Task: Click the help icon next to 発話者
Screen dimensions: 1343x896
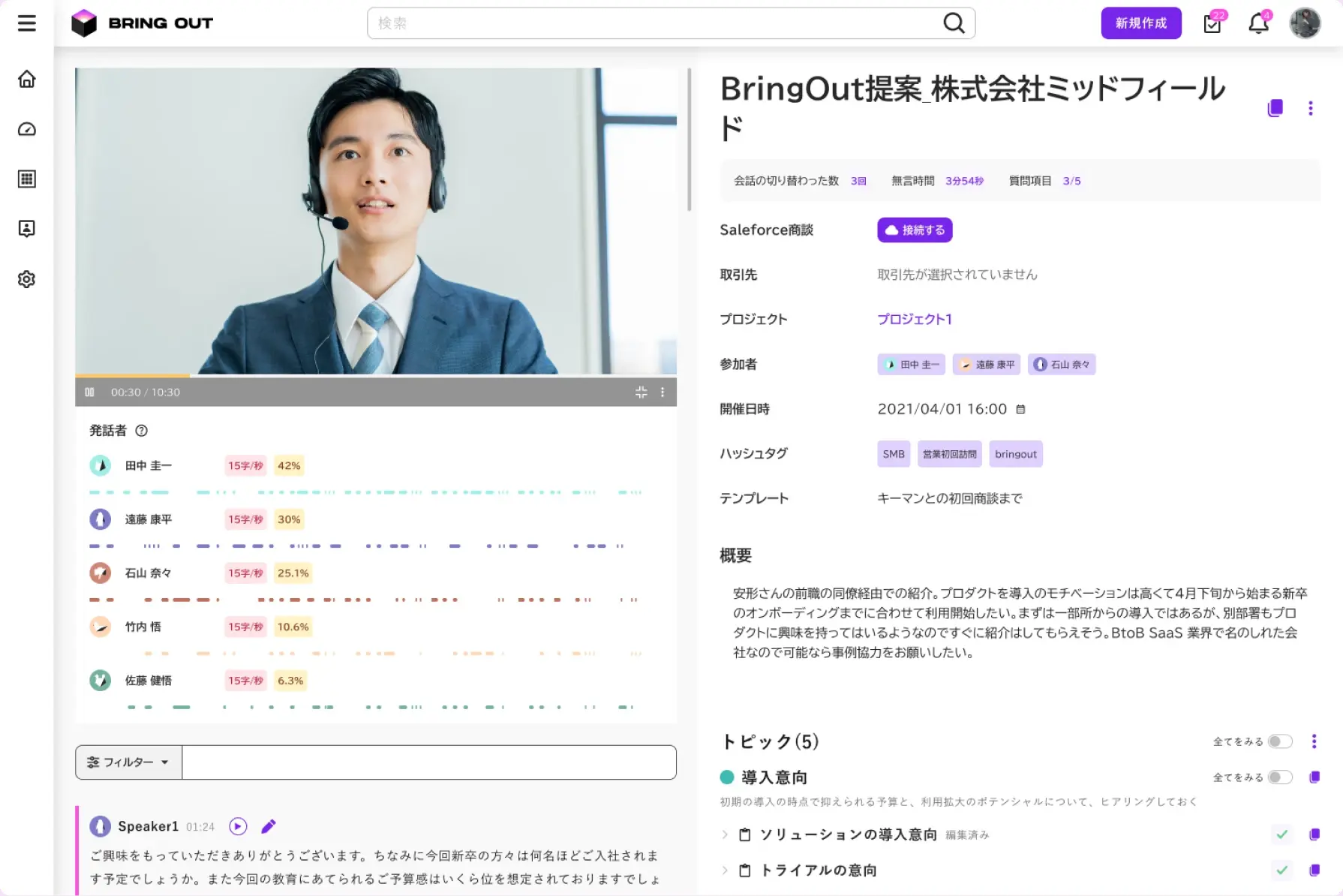Action: tap(141, 431)
